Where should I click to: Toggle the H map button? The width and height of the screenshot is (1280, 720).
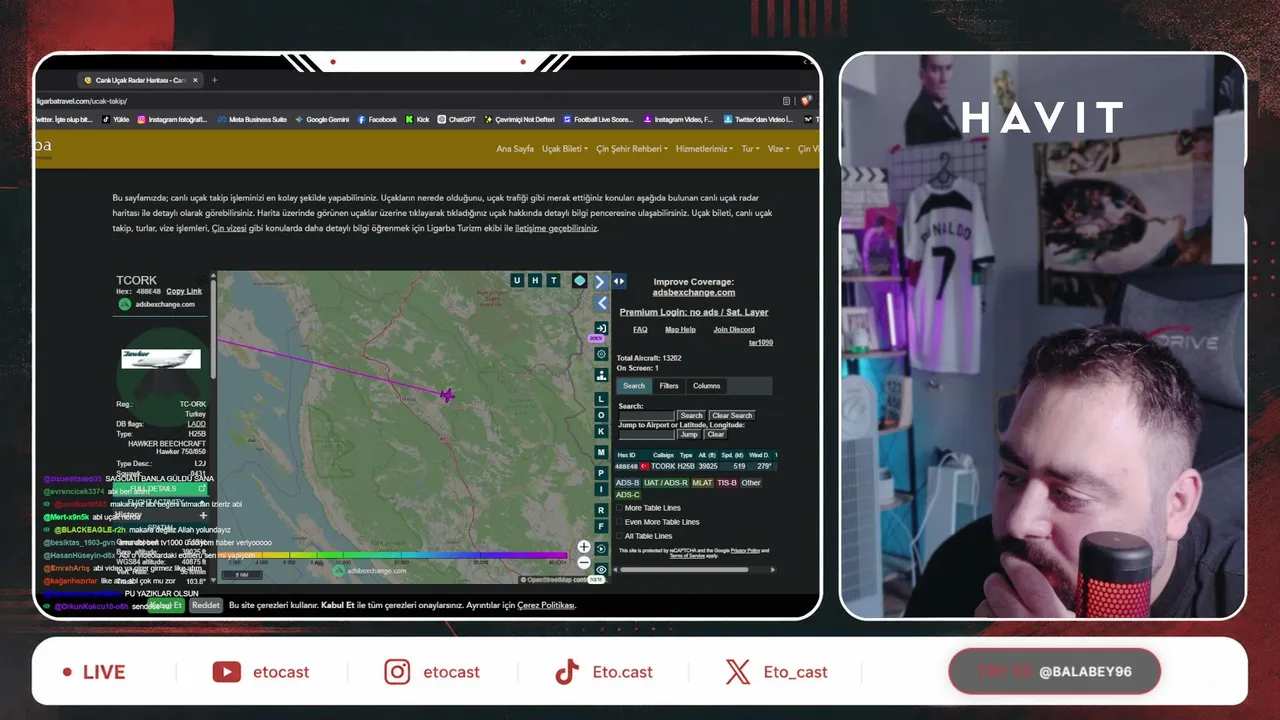click(535, 281)
